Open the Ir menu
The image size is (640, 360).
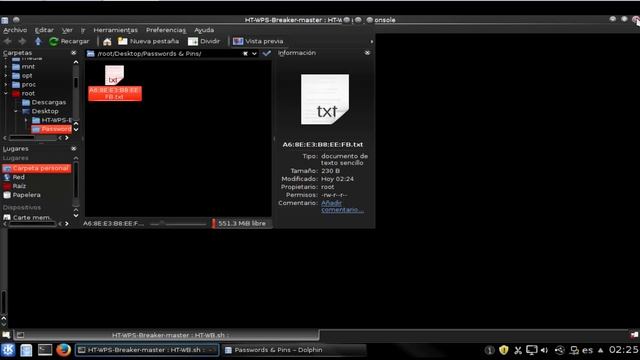click(83, 30)
